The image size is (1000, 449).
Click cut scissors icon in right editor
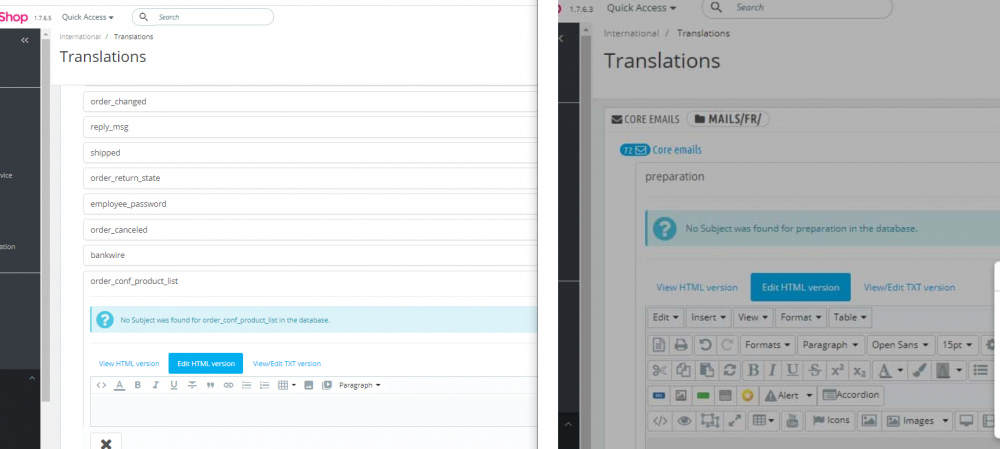point(660,370)
